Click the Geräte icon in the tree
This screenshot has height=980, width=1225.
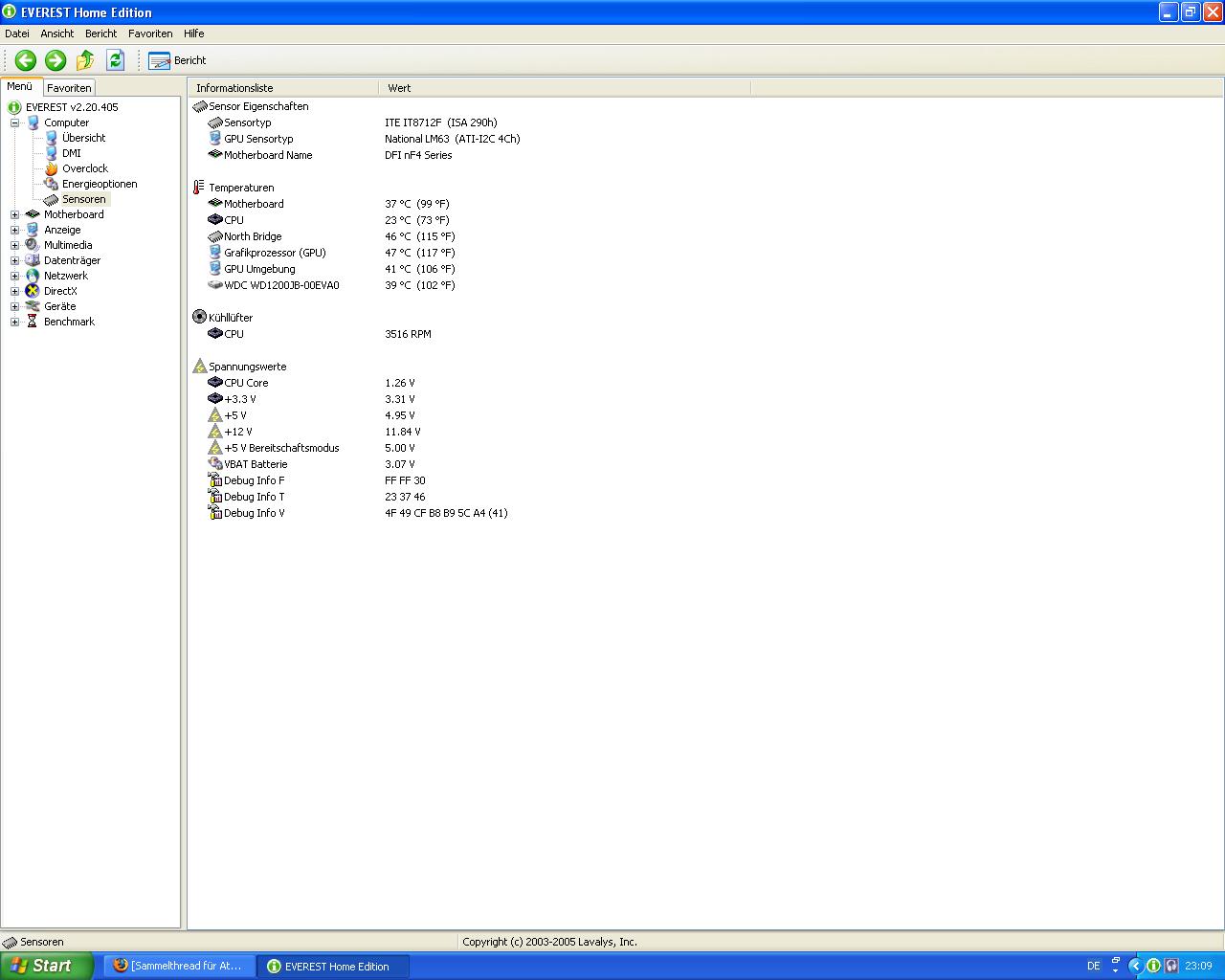[x=33, y=306]
